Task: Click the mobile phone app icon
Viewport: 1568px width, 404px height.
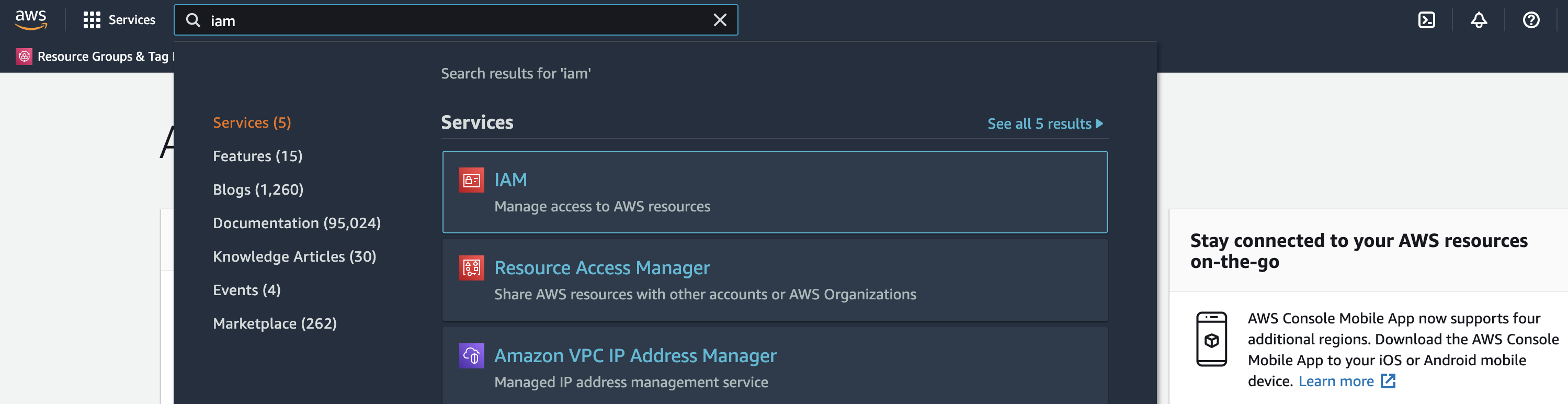Action: click(1211, 339)
